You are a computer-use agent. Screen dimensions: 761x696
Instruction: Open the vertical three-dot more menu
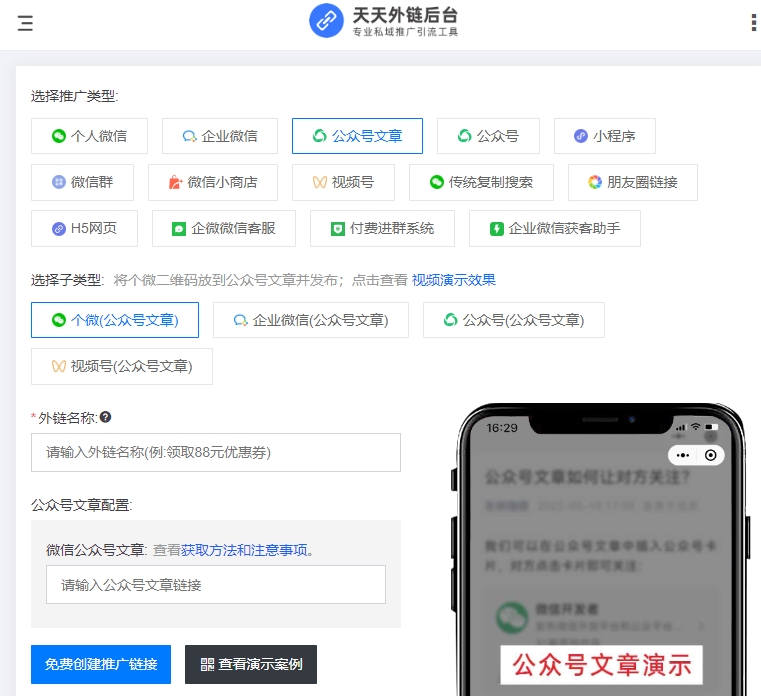[753, 23]
